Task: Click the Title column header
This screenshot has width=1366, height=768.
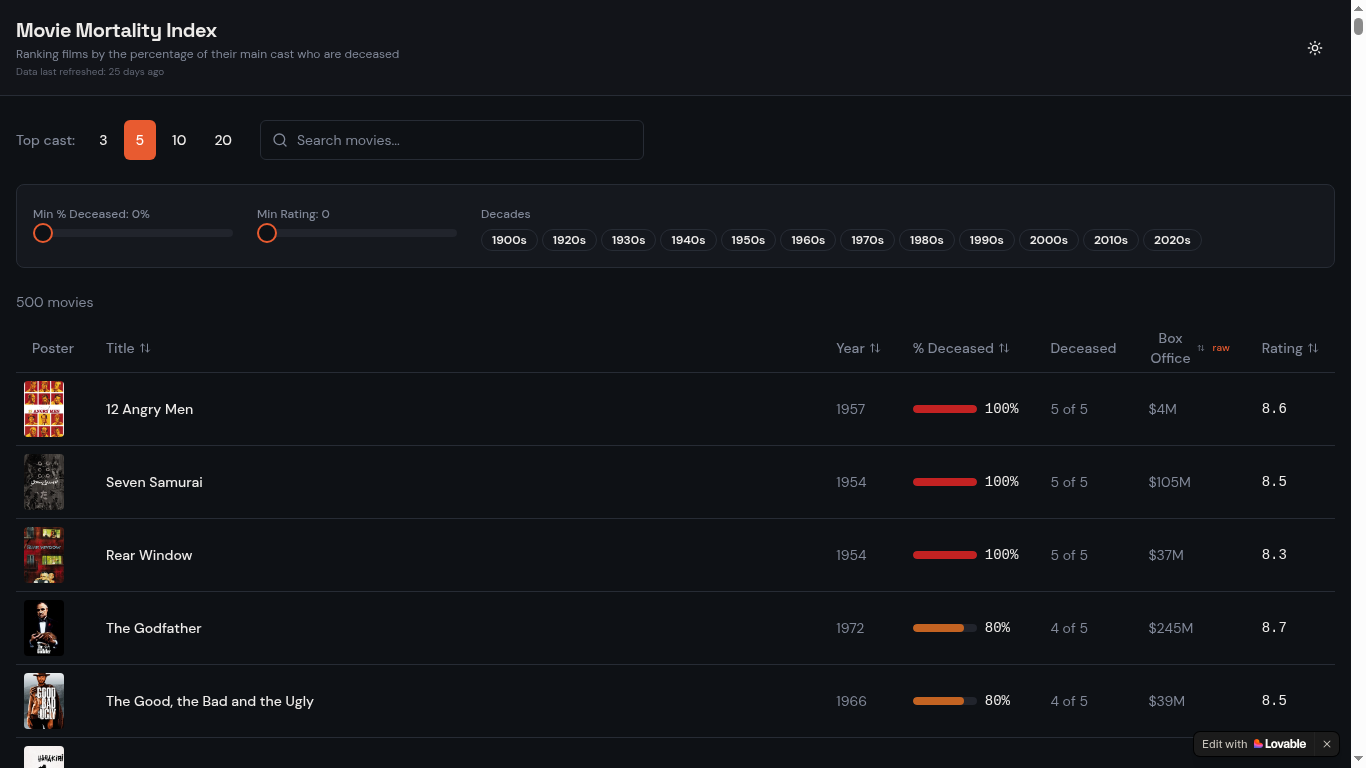Action: (x=128, y=348)
